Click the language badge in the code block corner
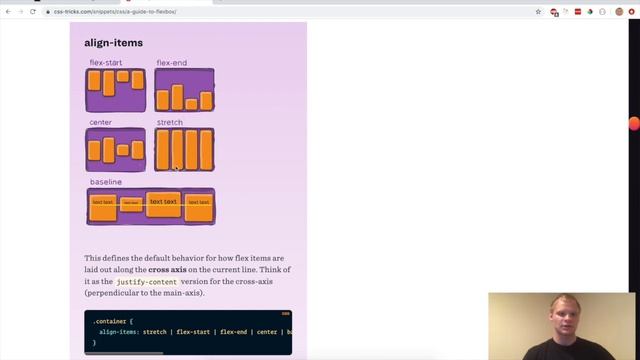 pos(286,313)
